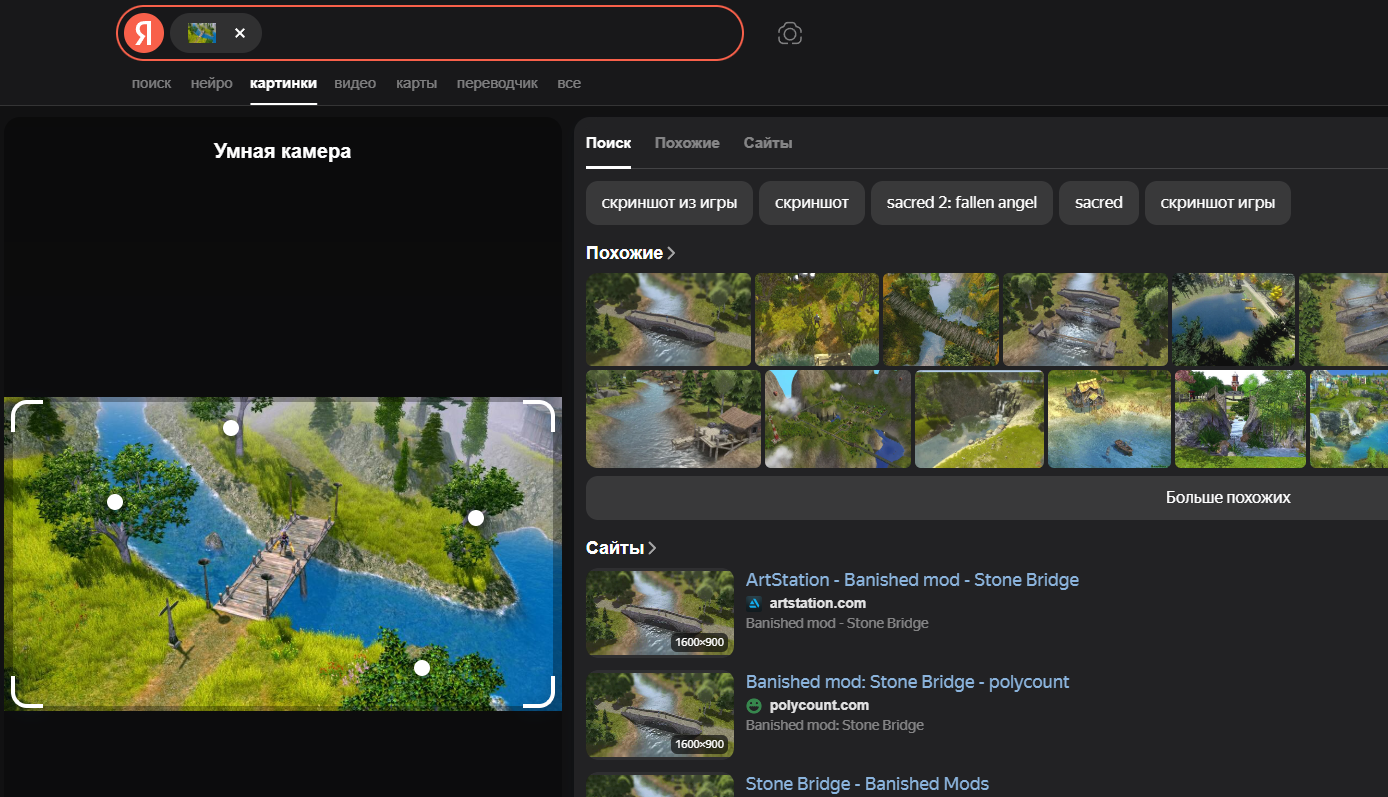Switch to the Похожие results tab
This screenshot has height=797, width=1388.
687,143
